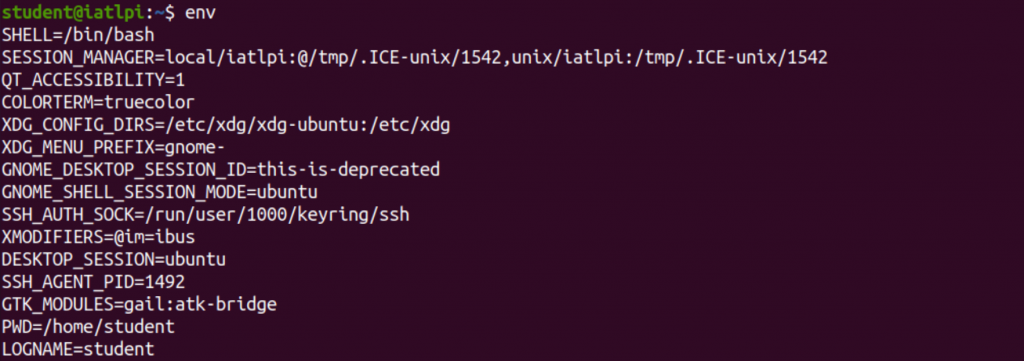Click the GTK_MODULES=gail:atk-bridge line
The image size is (1024, 361).
pyautogui.click(x=139, y=304)
